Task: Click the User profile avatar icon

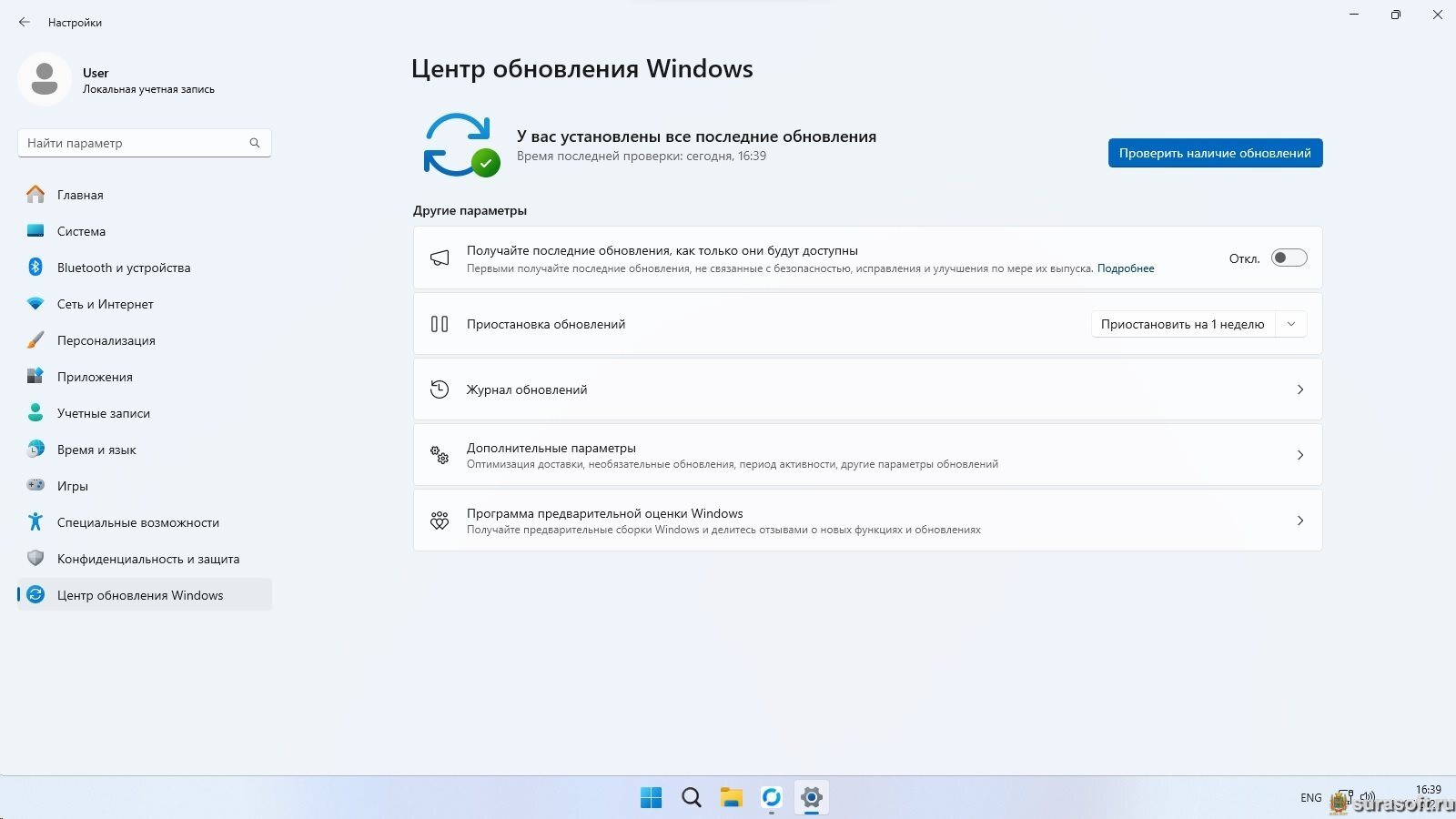Action: 45,80
